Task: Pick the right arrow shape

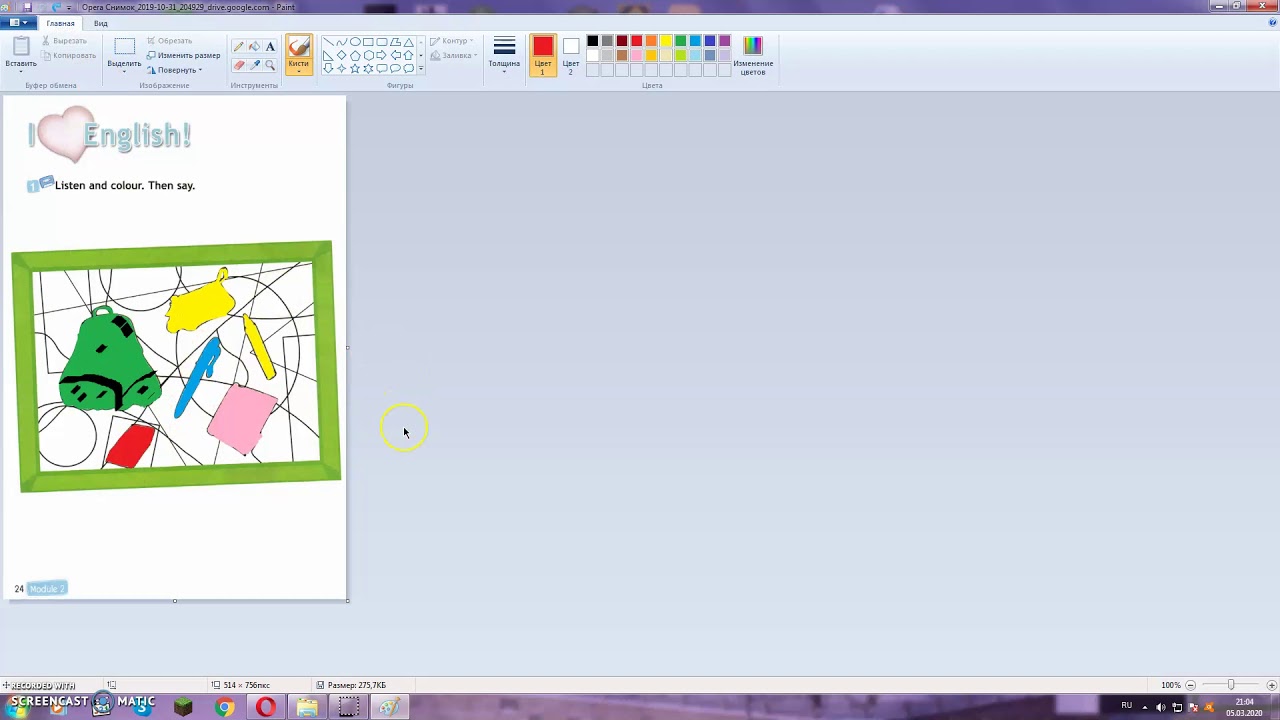Action: (381, 55)
